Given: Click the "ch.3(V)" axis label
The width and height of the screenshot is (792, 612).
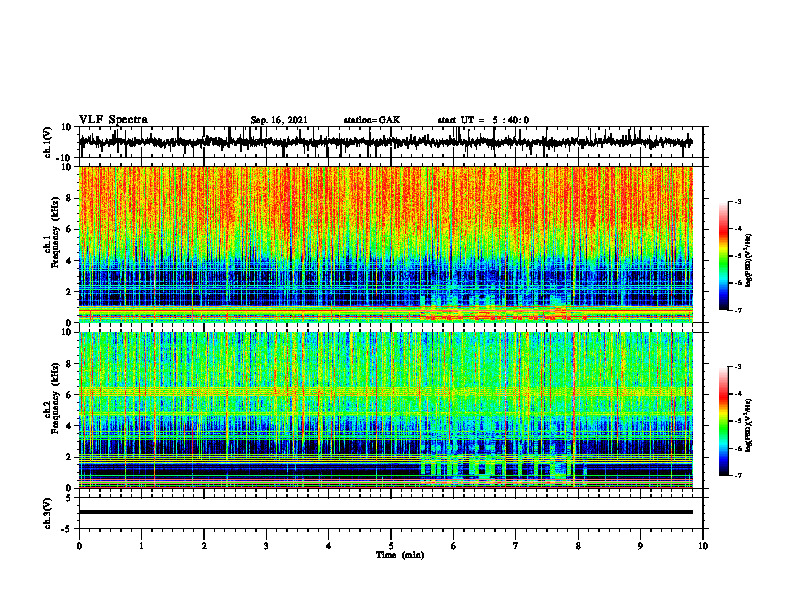Looking at the screenshot, I should [49, 513].
